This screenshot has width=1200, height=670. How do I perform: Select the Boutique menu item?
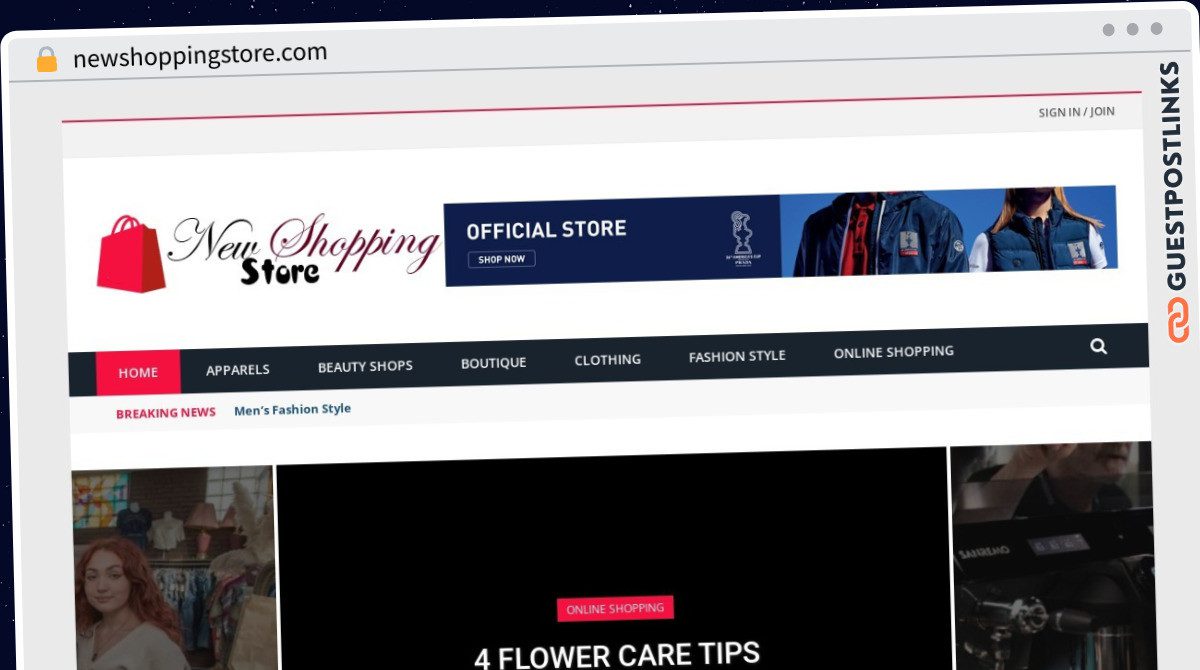pyautogui.click(x=493, y=363)
